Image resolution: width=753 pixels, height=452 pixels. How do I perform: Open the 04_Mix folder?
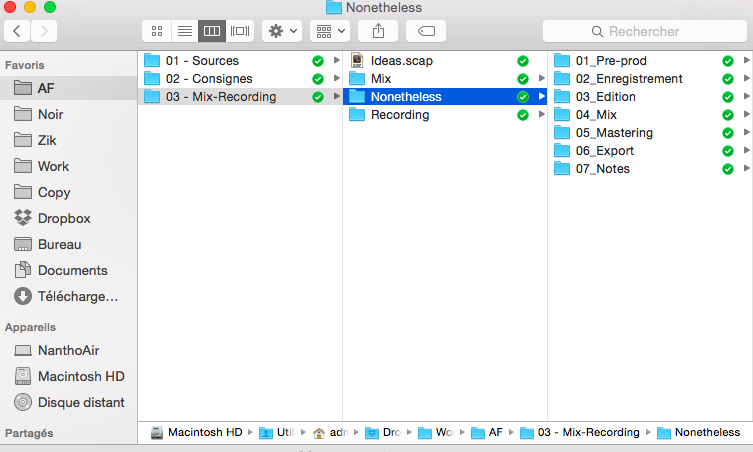coord(650,115)
